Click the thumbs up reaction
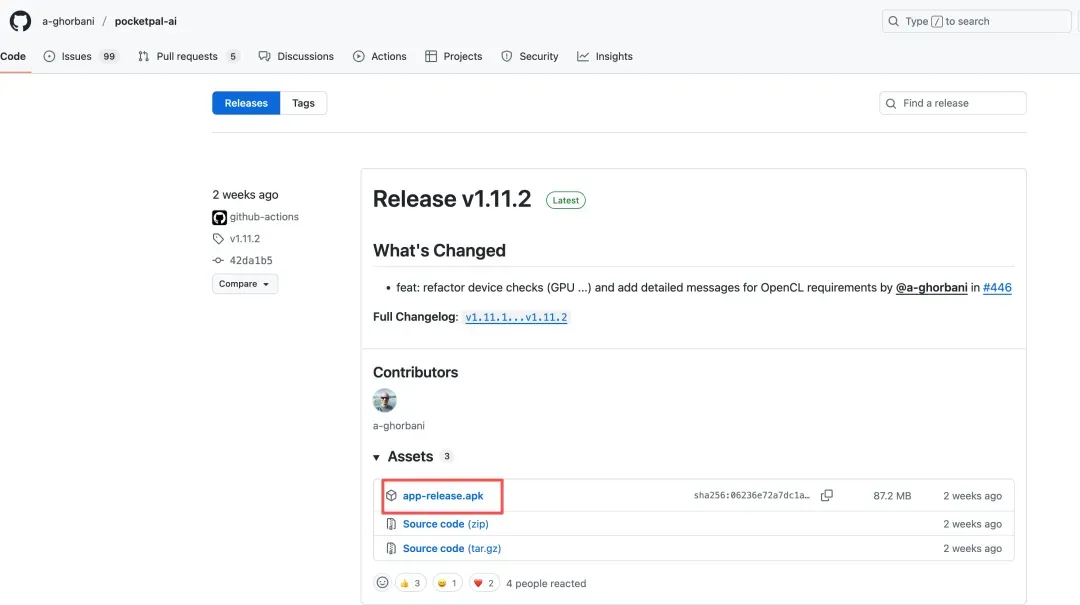 click(411, 583)
